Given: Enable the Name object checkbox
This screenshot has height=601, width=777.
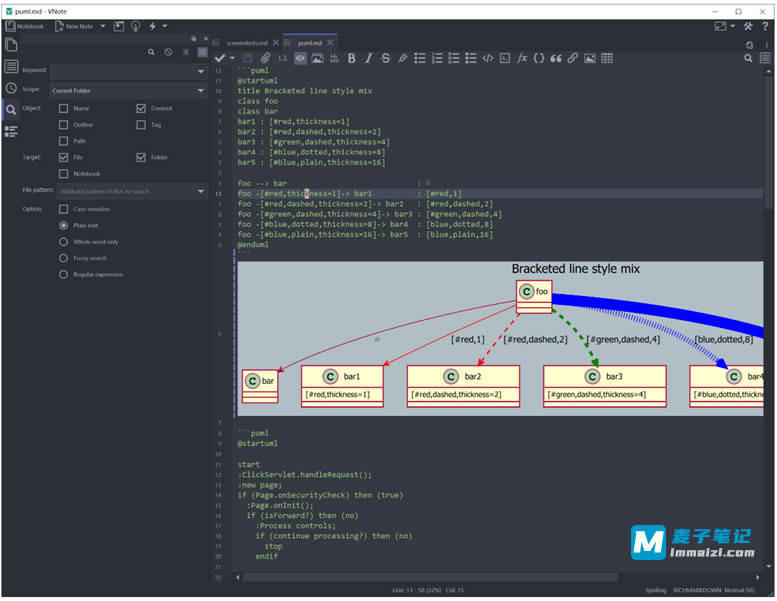Looking at the screenshot, I should 63,108.
